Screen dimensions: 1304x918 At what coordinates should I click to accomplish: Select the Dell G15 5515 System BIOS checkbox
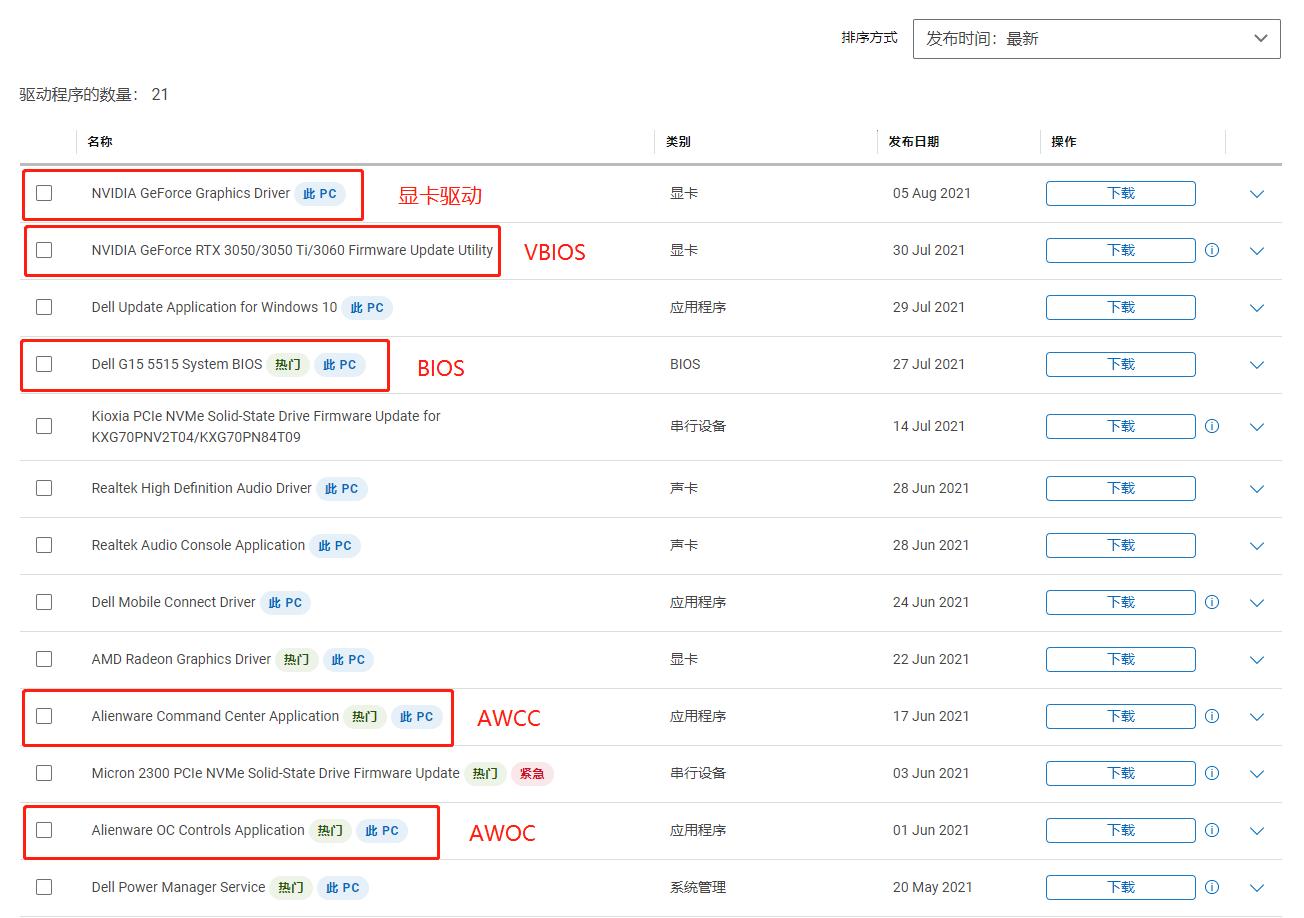point(44,364)
